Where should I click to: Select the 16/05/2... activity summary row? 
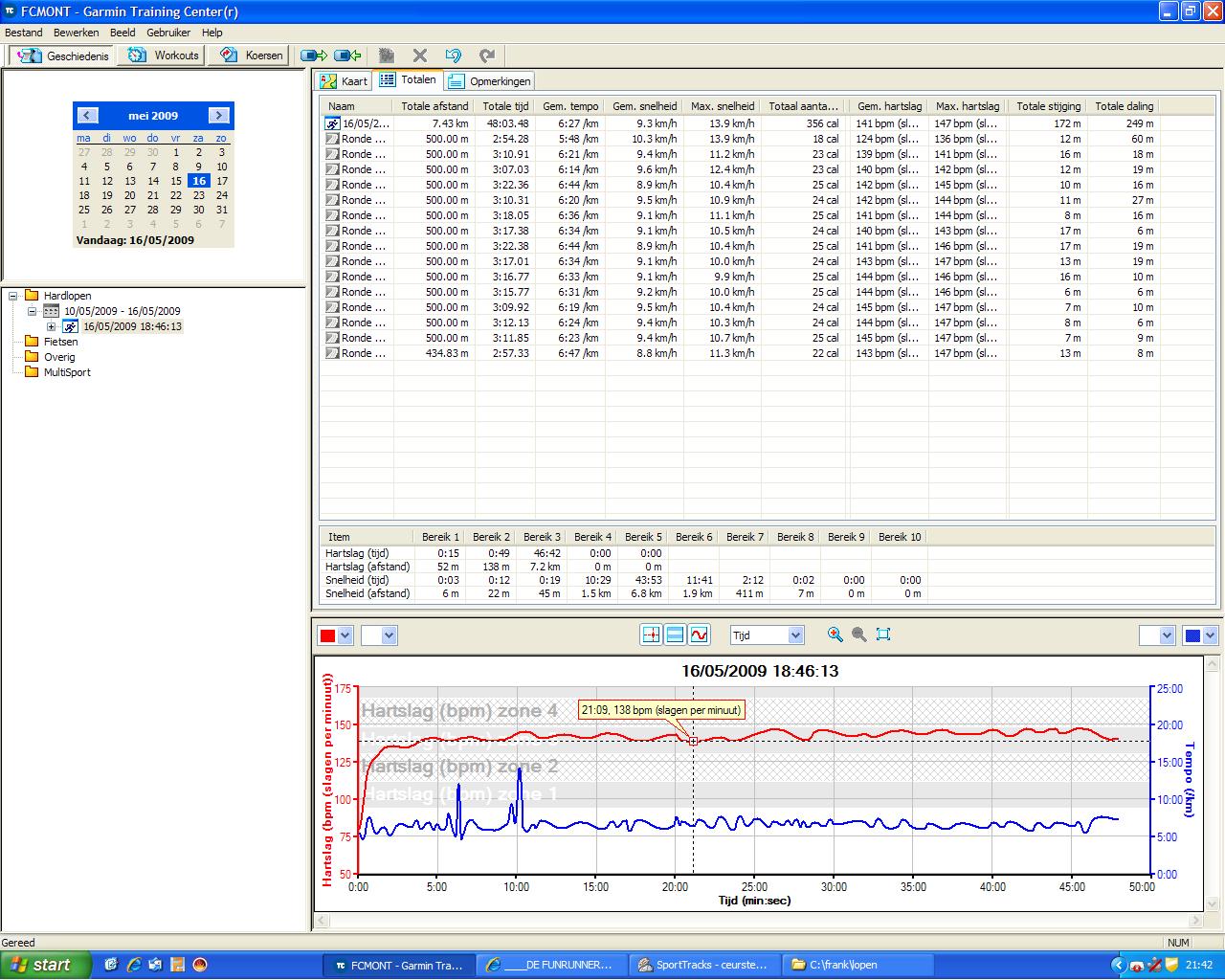740,123
